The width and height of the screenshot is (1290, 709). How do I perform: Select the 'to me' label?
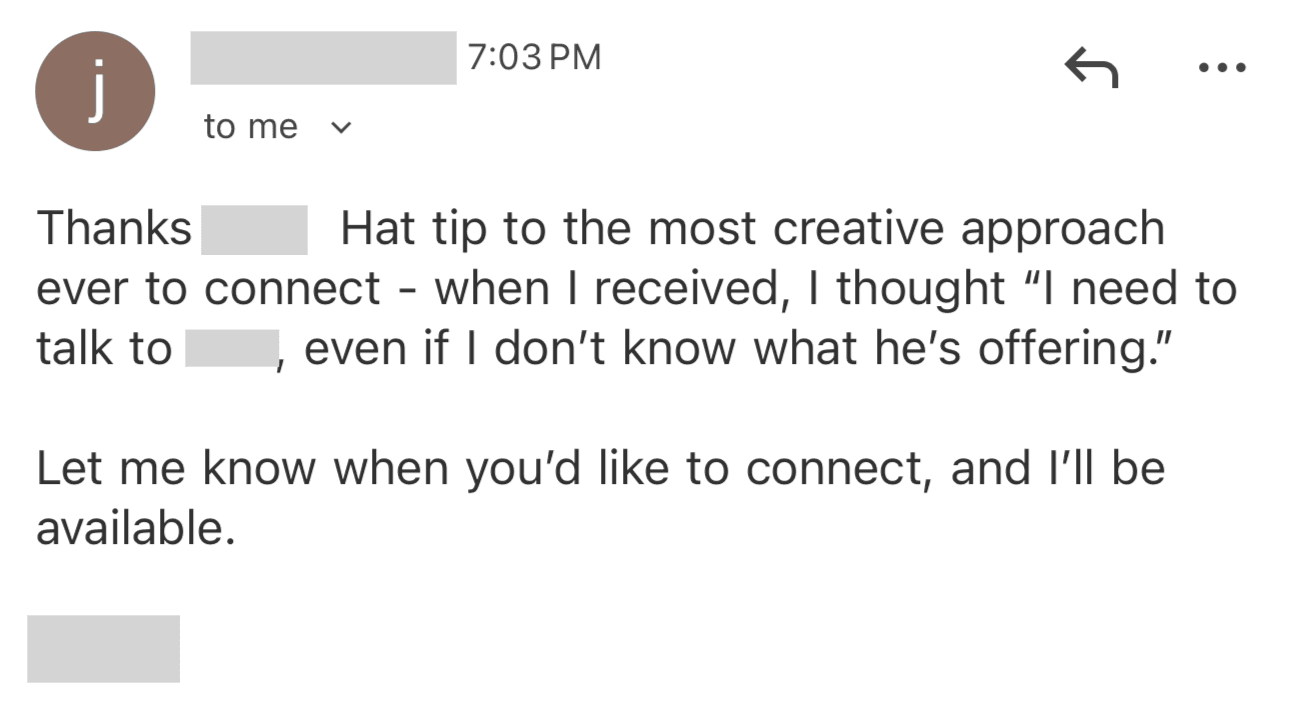[250, 126]
